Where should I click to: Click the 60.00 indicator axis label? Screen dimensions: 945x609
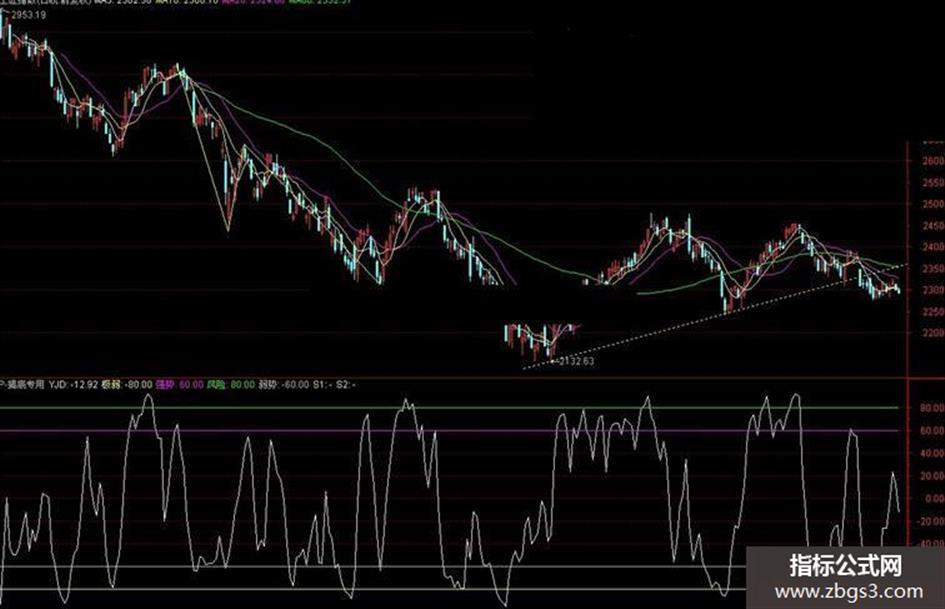932,431
